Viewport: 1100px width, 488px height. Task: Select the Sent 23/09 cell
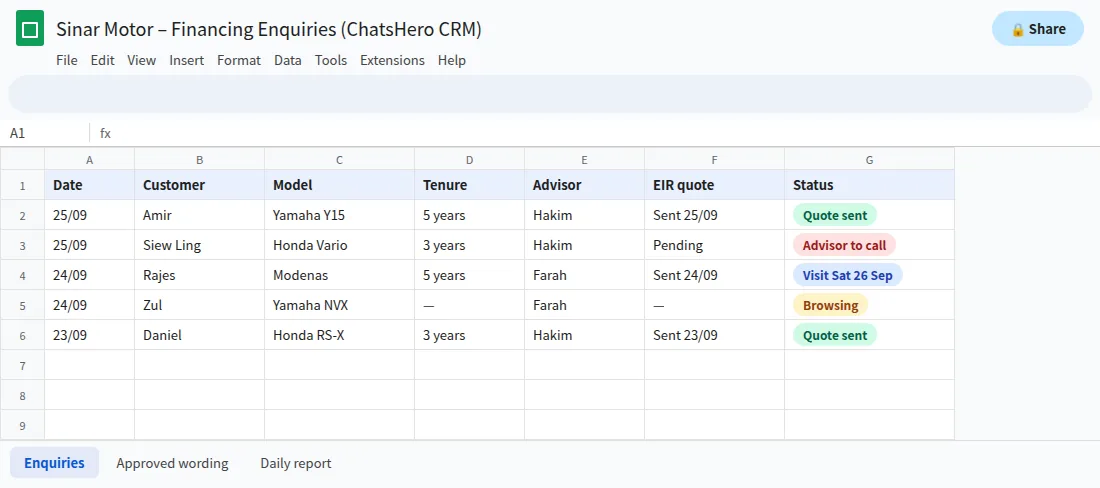click(714, 335)
